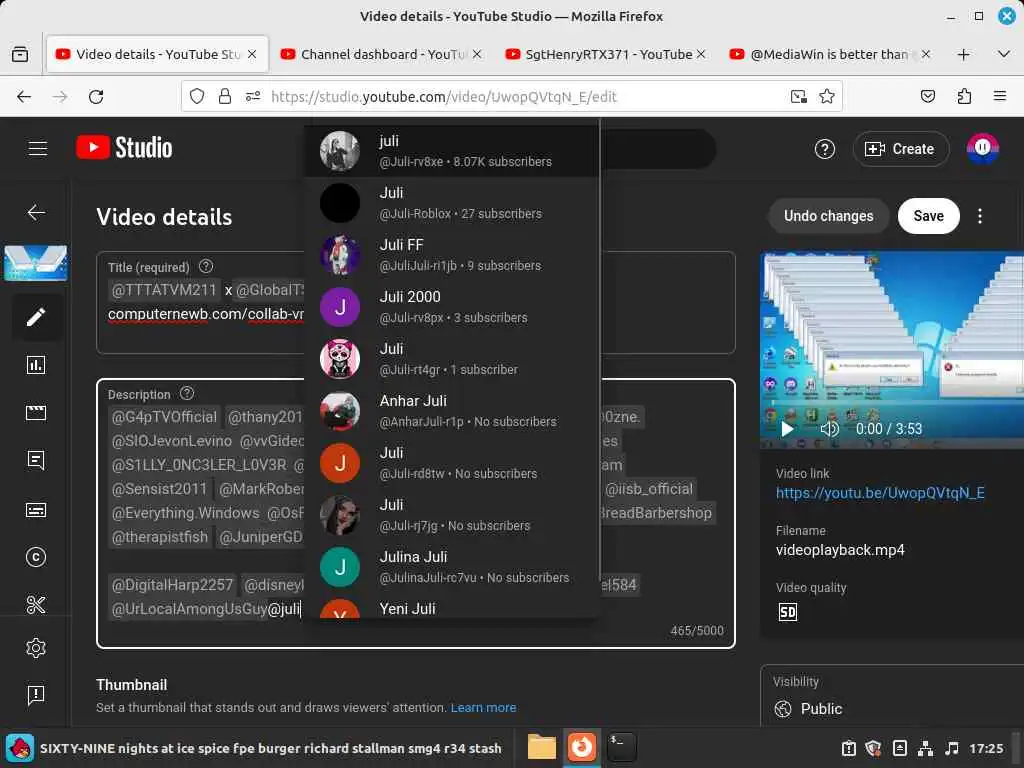Select the @Juli-rt4gr channel suggestion
This screenshot has width=1024, height=768.
(452, 359)
